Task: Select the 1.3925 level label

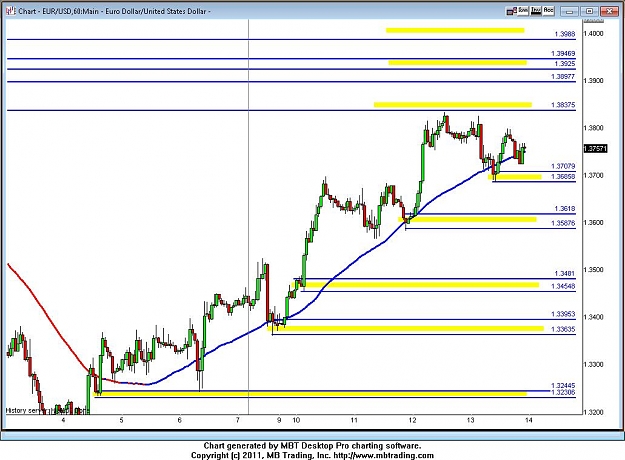Action: [565, 64]
